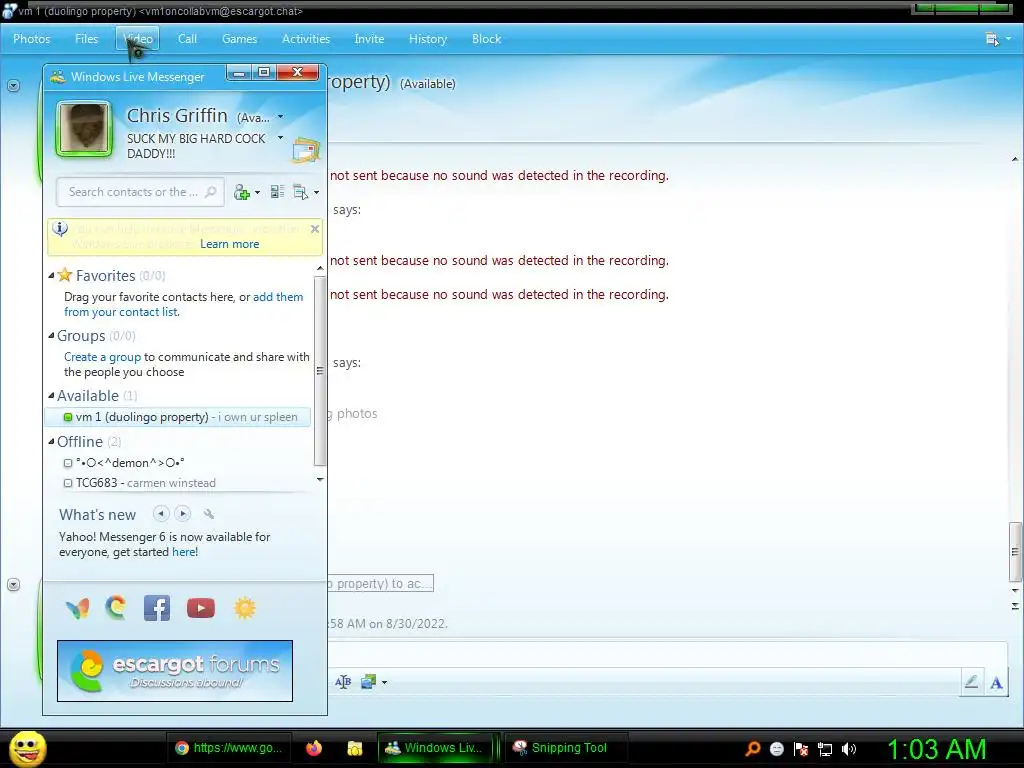Click the Add a contact icon
Viewport: 1024px width, 768px height.
click(x=242, y=192)
